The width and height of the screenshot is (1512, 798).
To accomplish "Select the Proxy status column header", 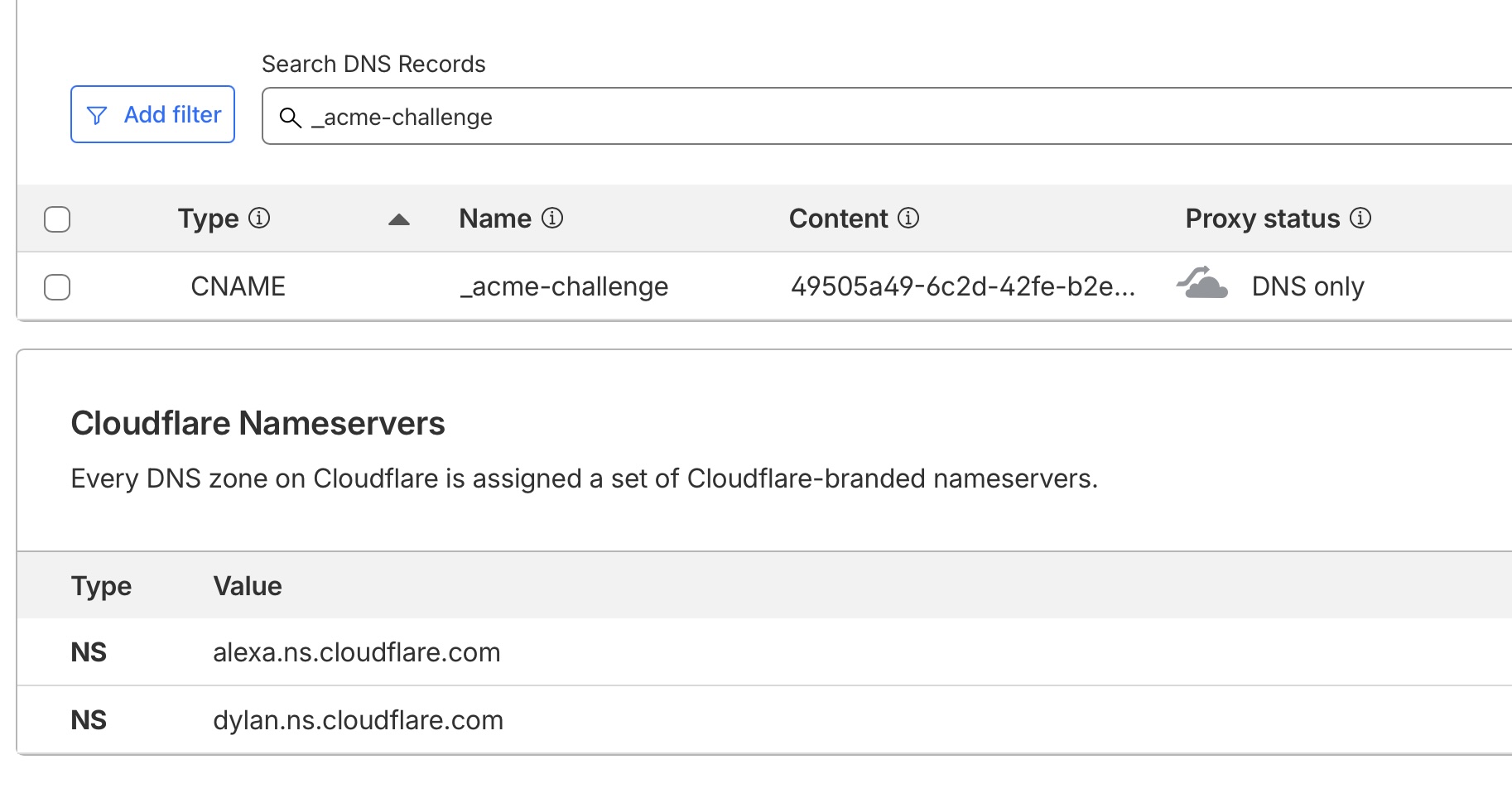I will tap(1262, 219).
